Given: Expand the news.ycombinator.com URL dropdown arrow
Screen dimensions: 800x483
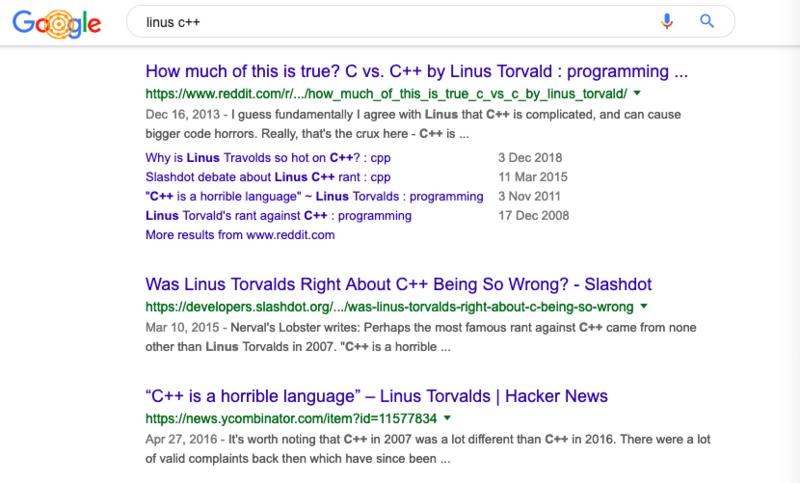Looking at the screenshot, I should (447, 418).
